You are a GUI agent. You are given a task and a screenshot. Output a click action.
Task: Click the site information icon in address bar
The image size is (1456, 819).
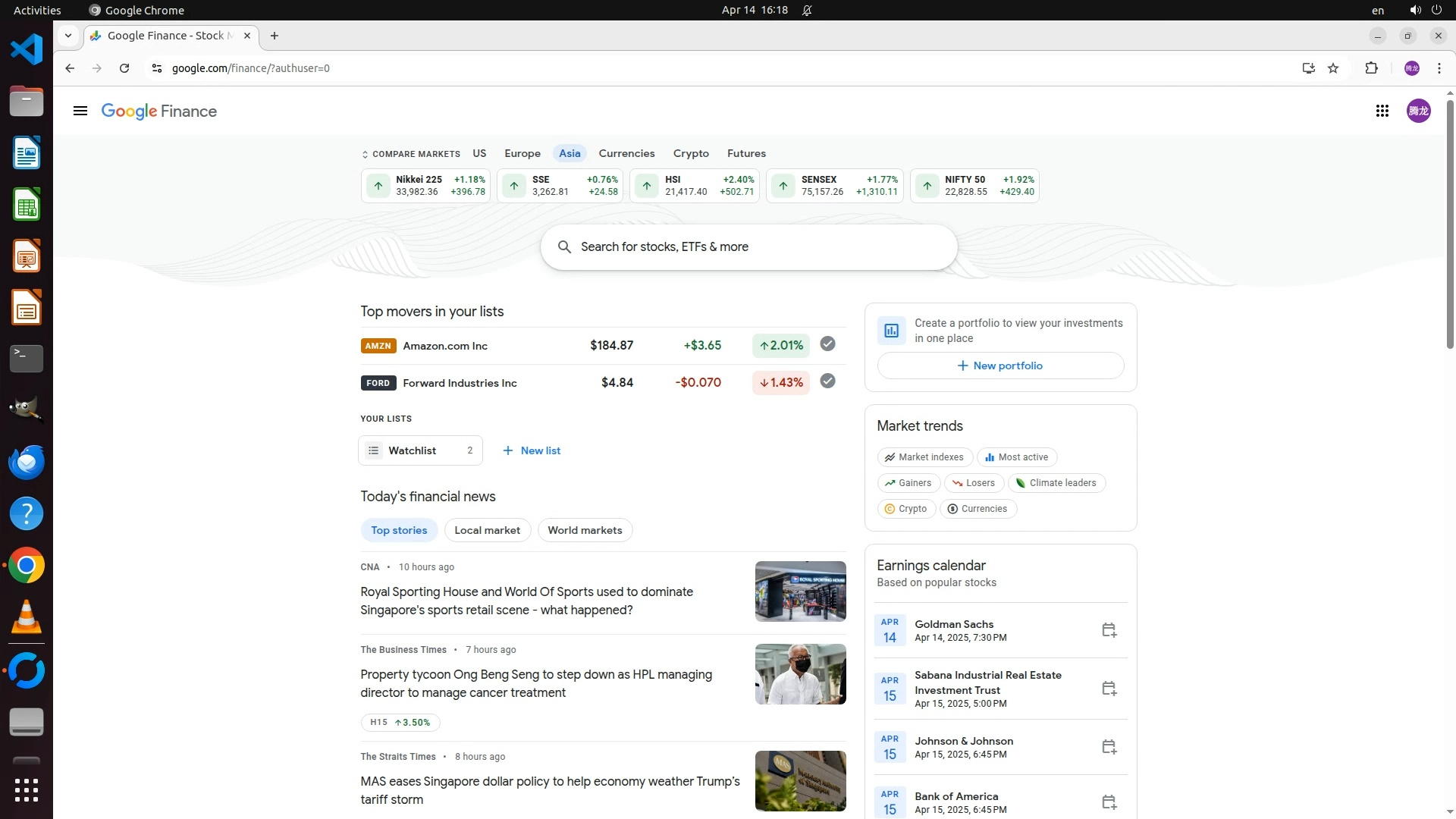(156, 68)
